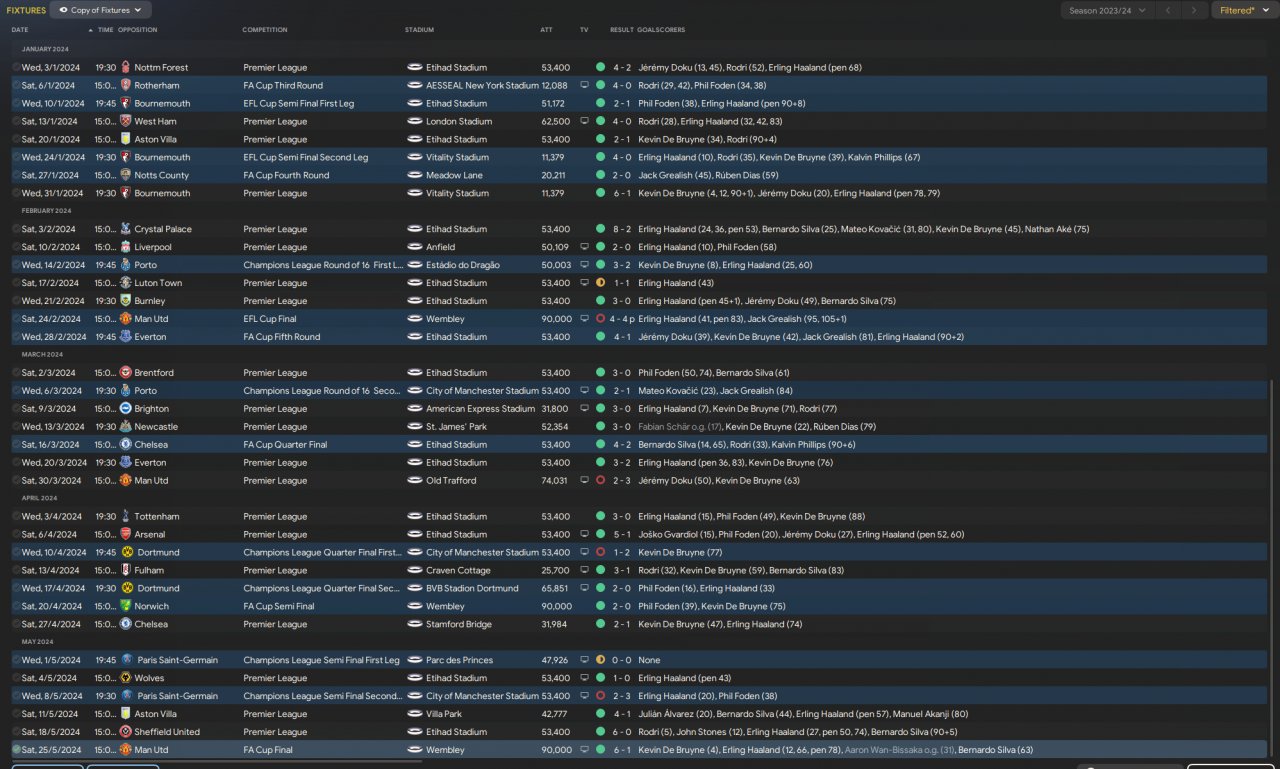This screenshot has width=1280, height=769.
Task: Click the Burnley club badge
Action: [x=126, y=301]
